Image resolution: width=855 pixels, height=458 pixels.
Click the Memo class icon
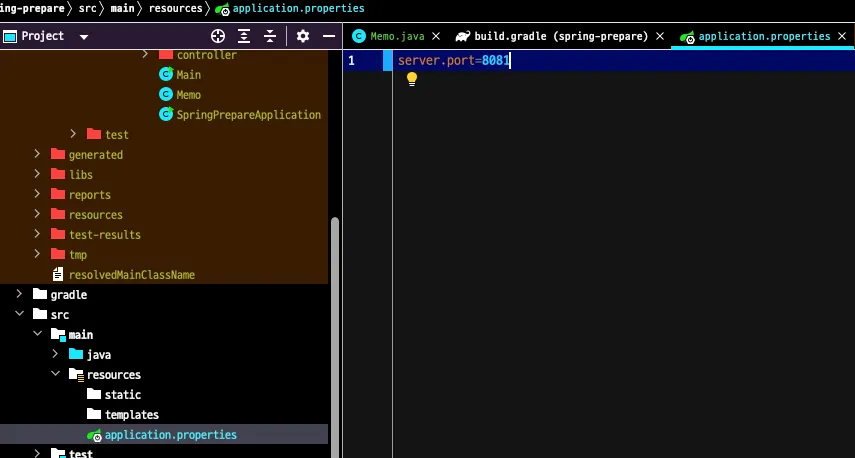coord(166,94)
